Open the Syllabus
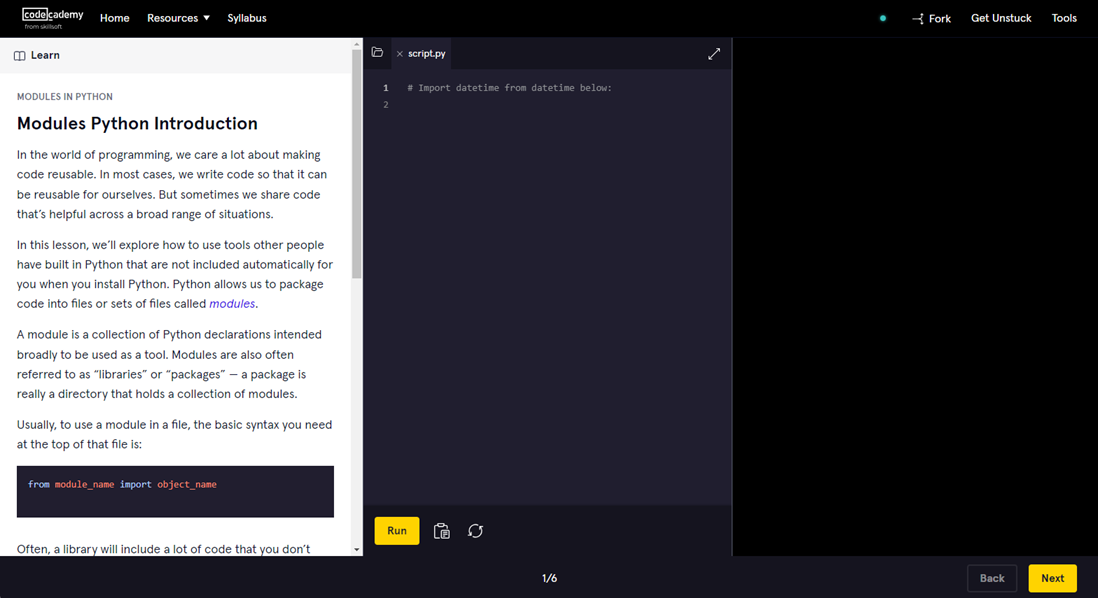This screenshot has height=598, width=1098. pos(247,18)
